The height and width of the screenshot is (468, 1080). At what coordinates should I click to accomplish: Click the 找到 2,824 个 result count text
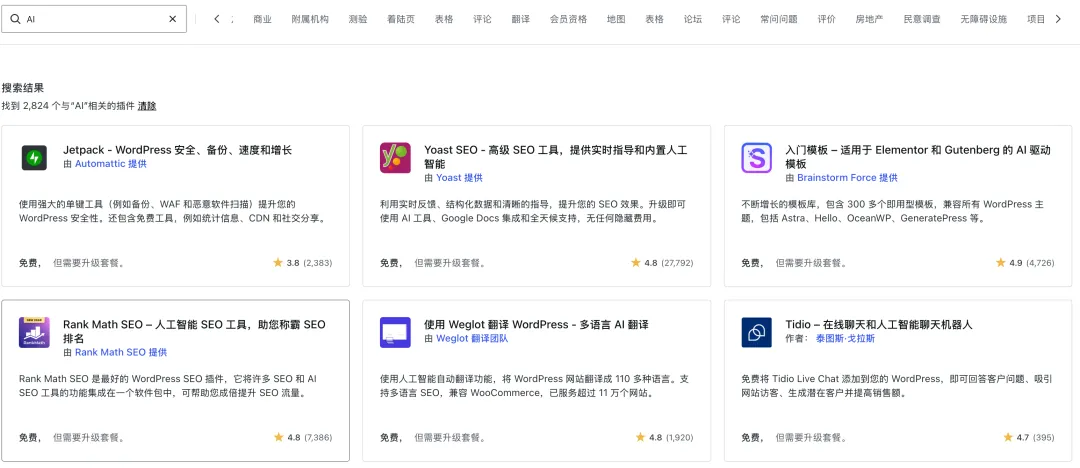(68, 106)
